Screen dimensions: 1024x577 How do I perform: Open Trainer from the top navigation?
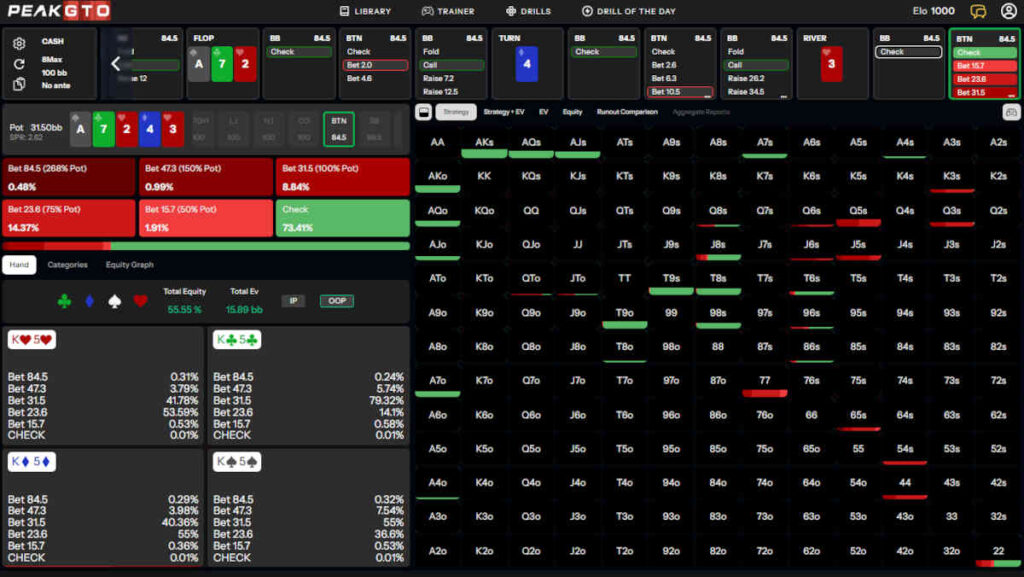(x=448, y=11)
